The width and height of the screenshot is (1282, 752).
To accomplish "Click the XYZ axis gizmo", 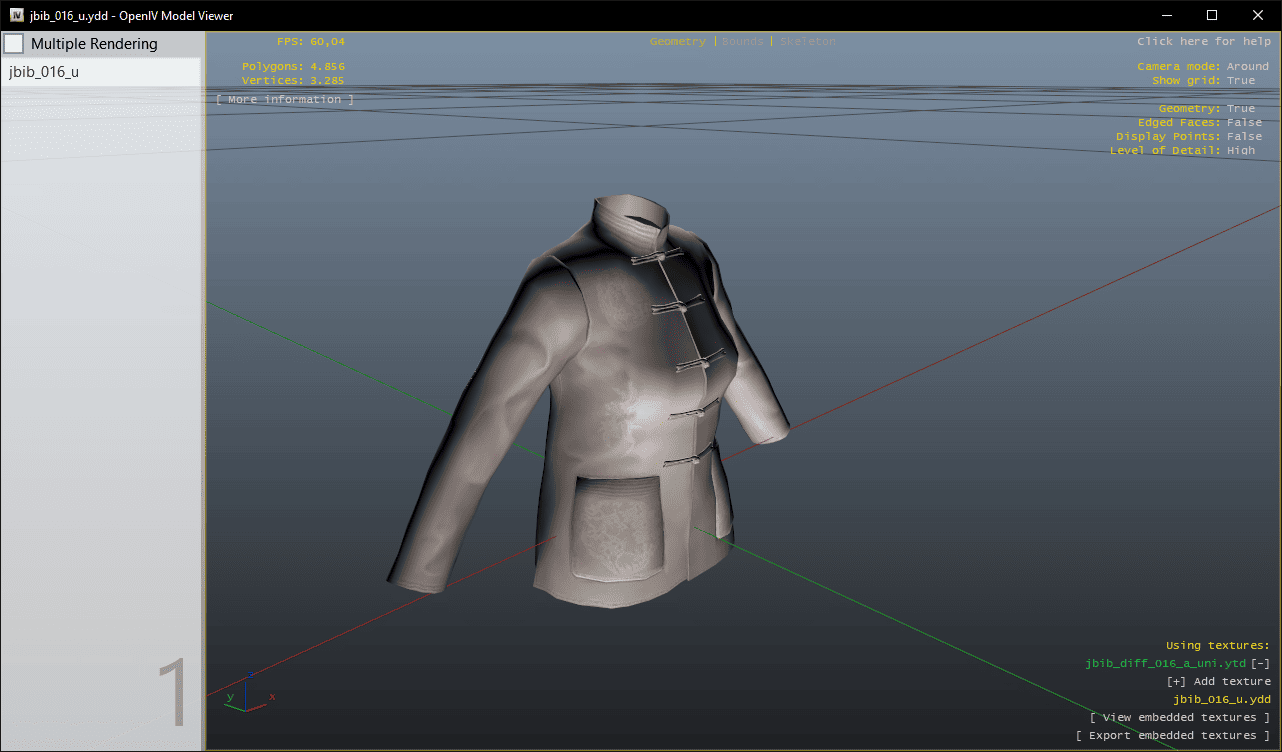I will 246,695.
